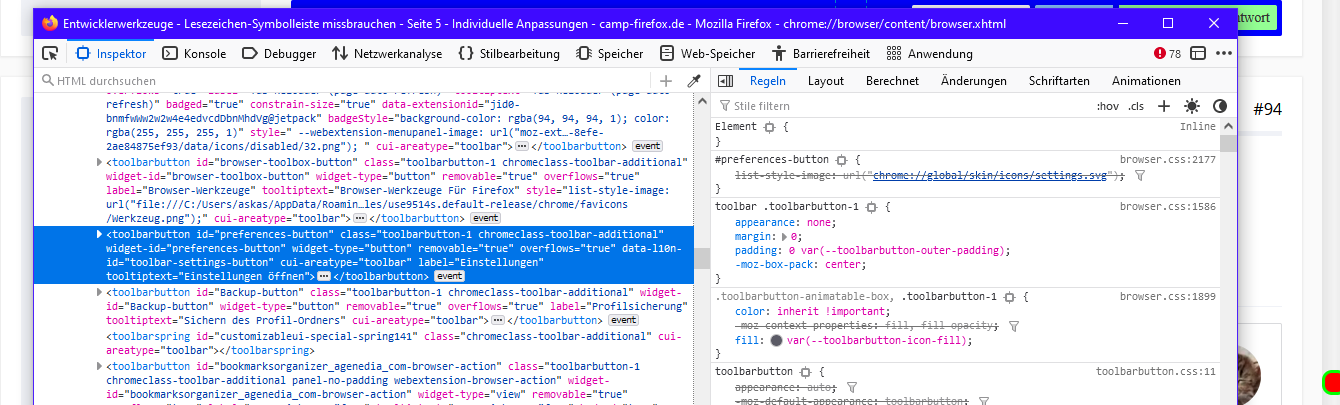Add a new CSS rule plus icon
Image resolution: width=1340 pixels, height=405 pixels.
[1164, 106]
